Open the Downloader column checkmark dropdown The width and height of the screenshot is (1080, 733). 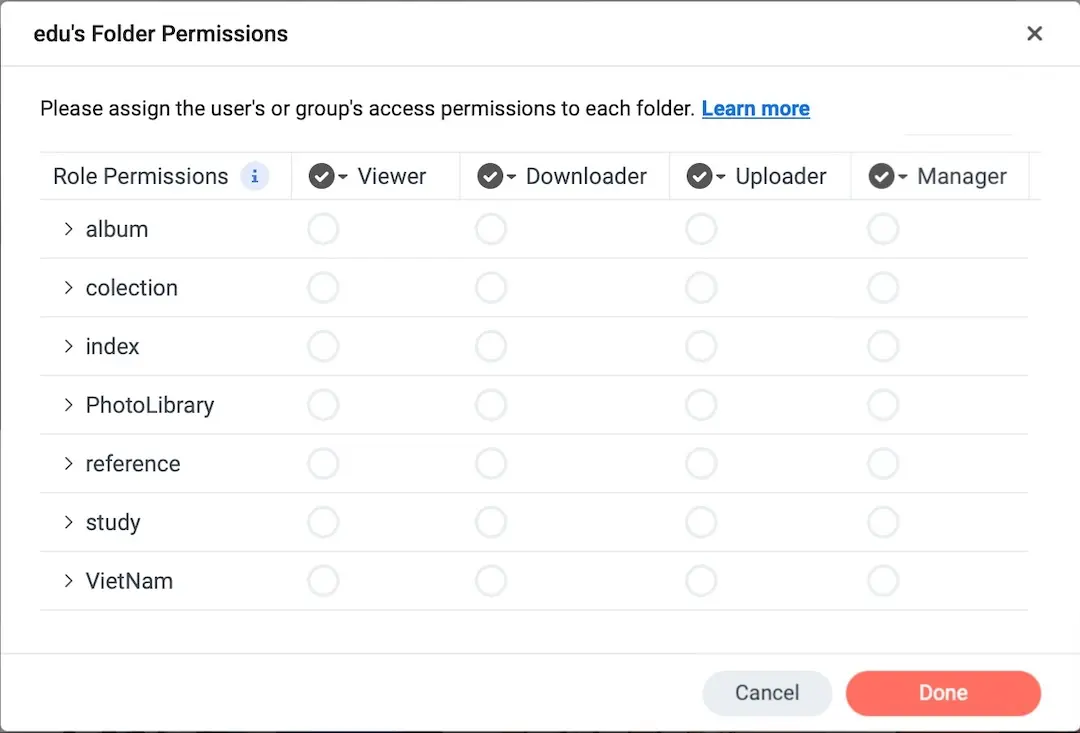pos(496,177)
